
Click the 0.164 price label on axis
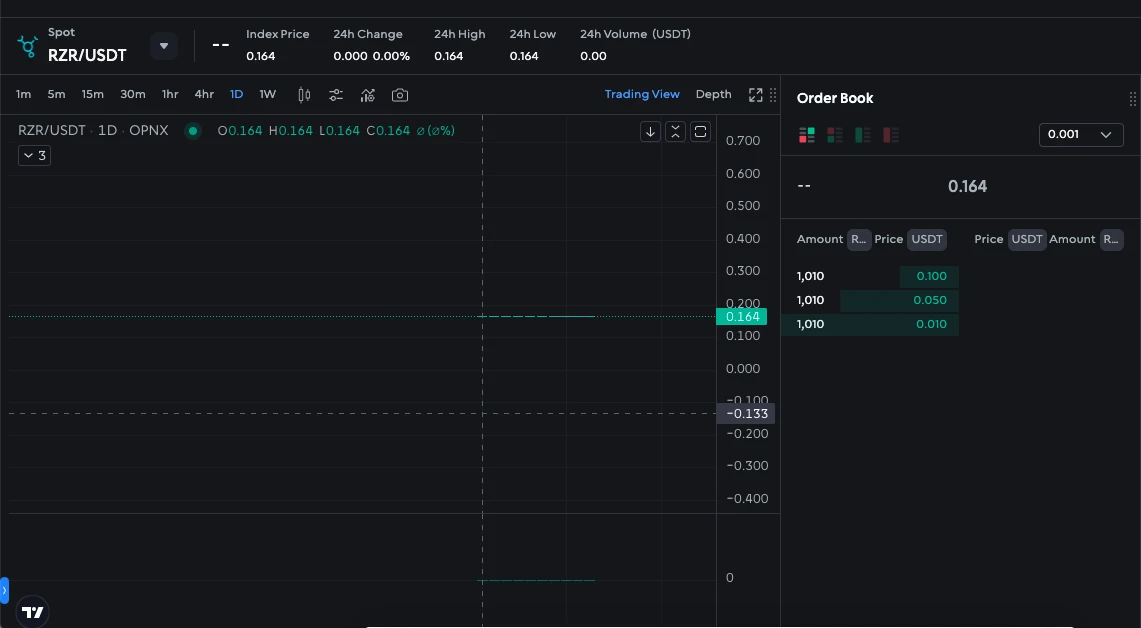coord(743,317)
